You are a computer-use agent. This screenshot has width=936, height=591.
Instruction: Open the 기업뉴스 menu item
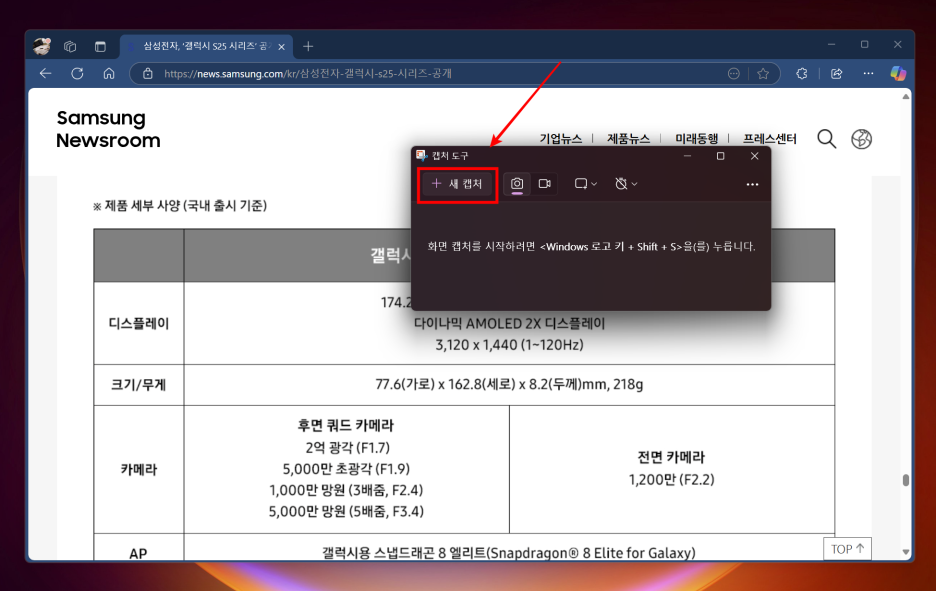[561, 138]
